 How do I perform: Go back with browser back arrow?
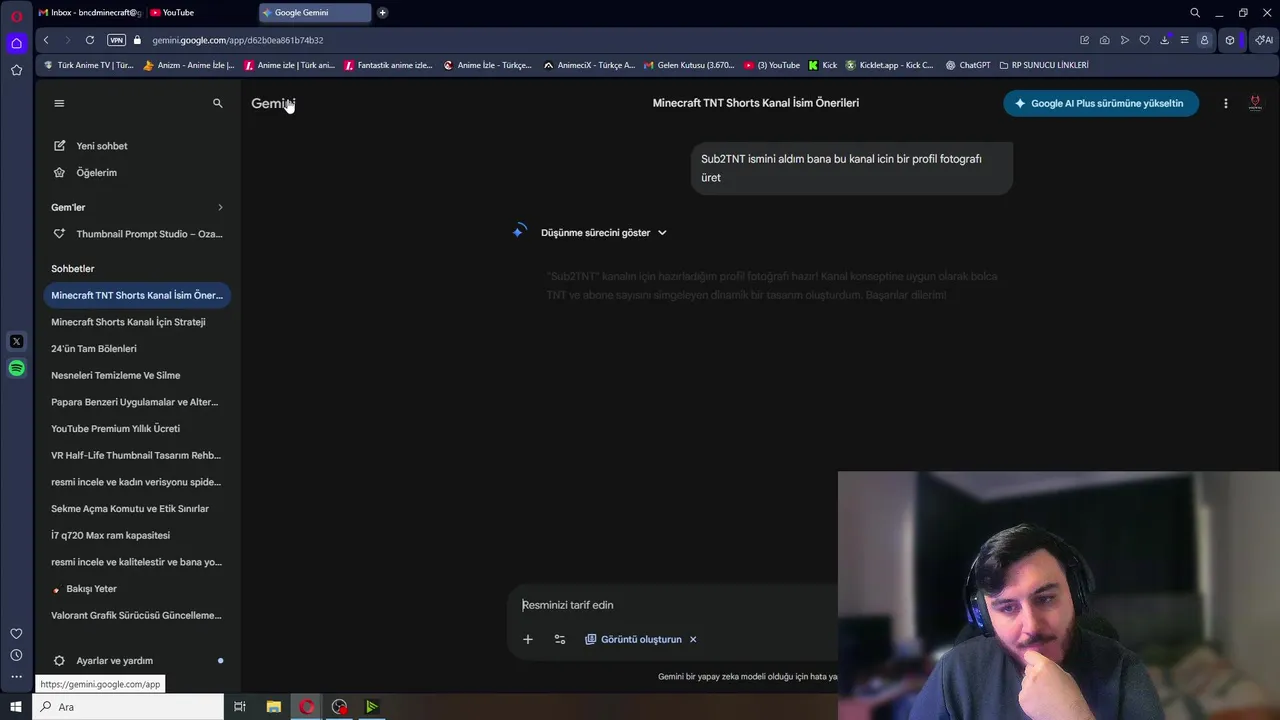(x=46, y=40)
